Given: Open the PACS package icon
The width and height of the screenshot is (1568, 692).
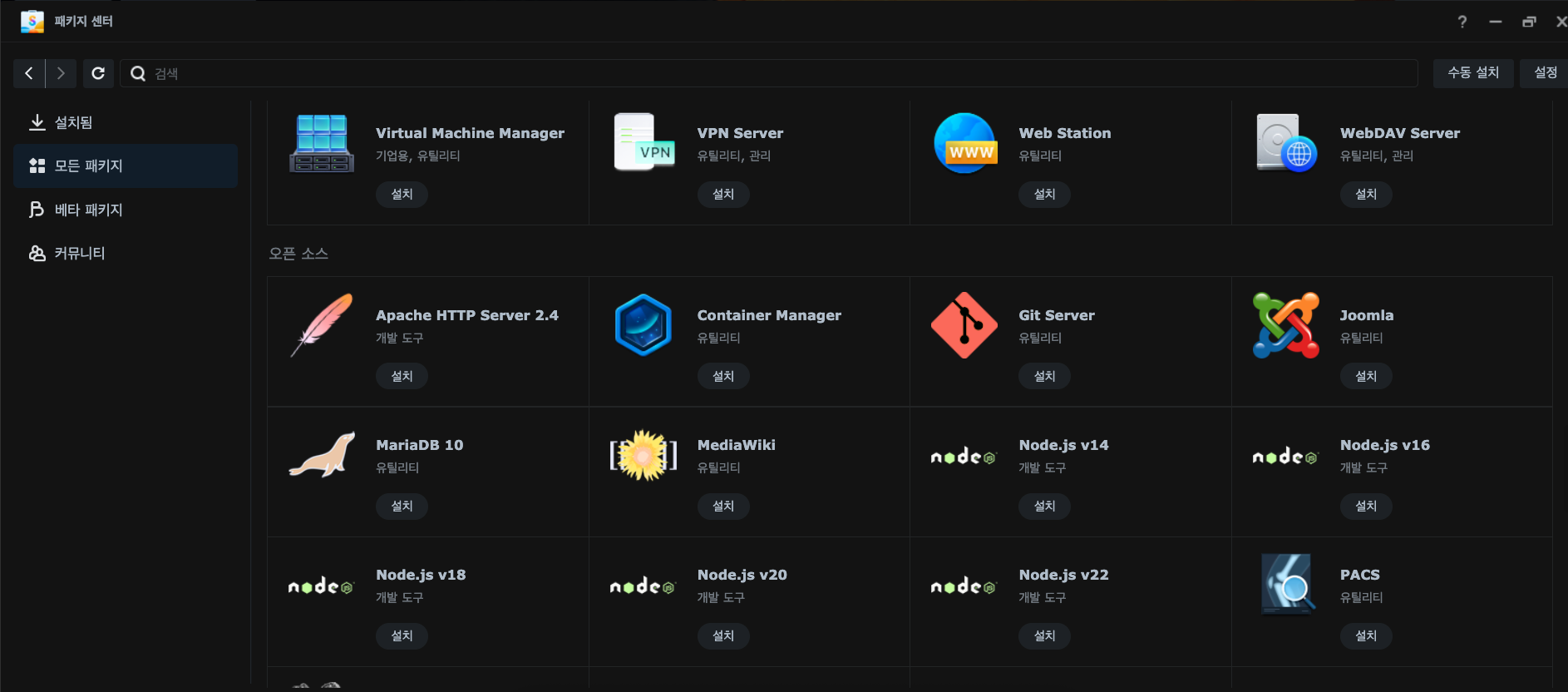Looking at the screenshot, I should pyautogui.click(x=1286, y=584).
